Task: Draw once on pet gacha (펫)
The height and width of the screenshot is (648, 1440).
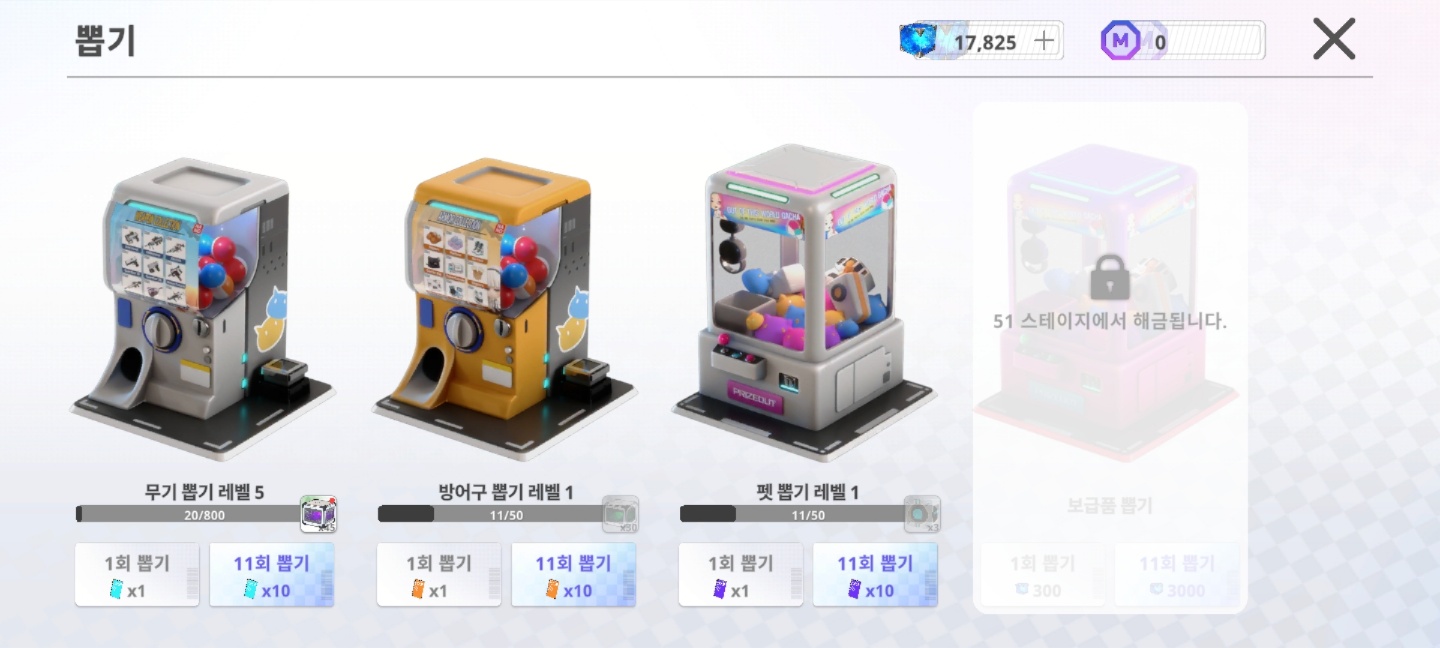Action: 741,575
